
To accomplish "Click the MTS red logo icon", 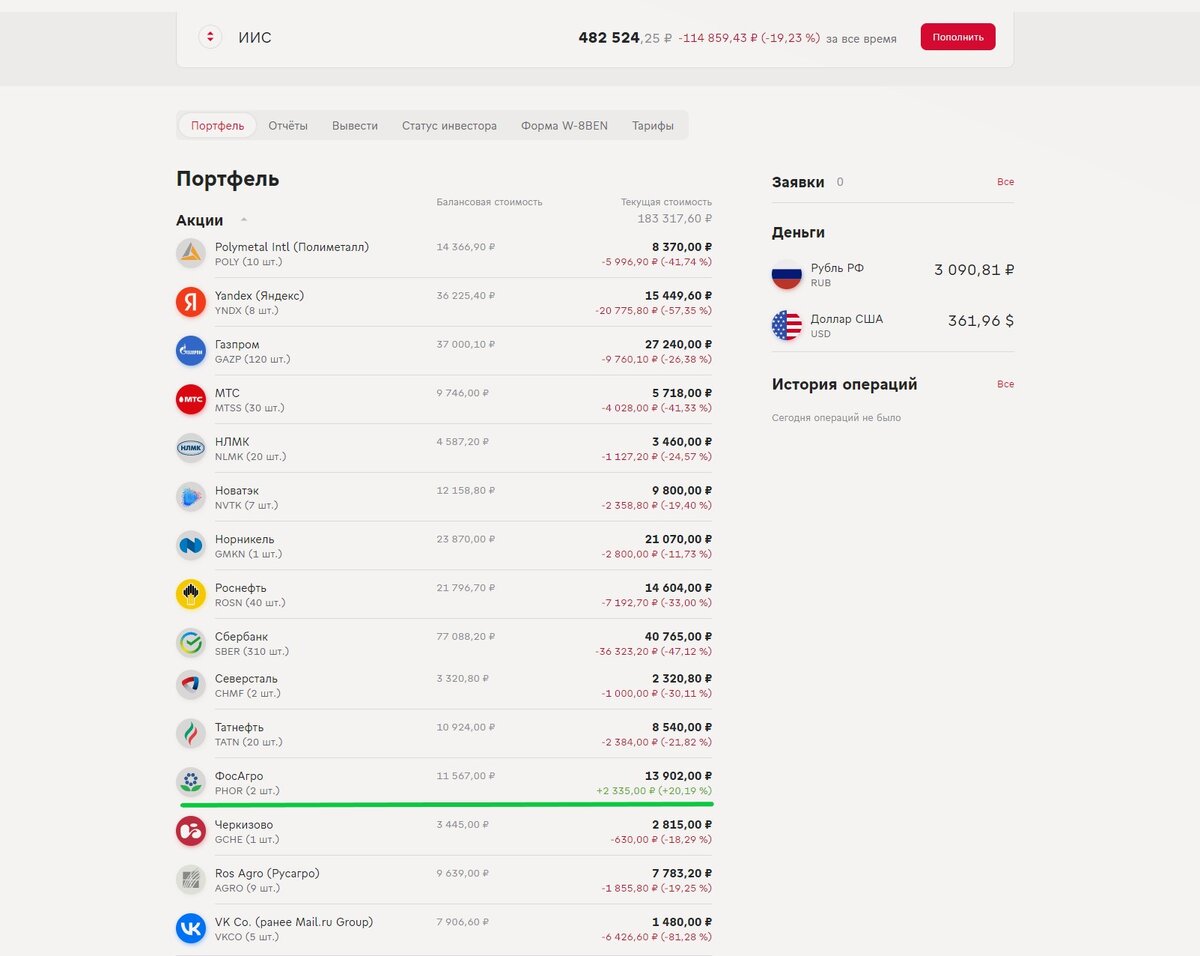I will pos(191,399).
